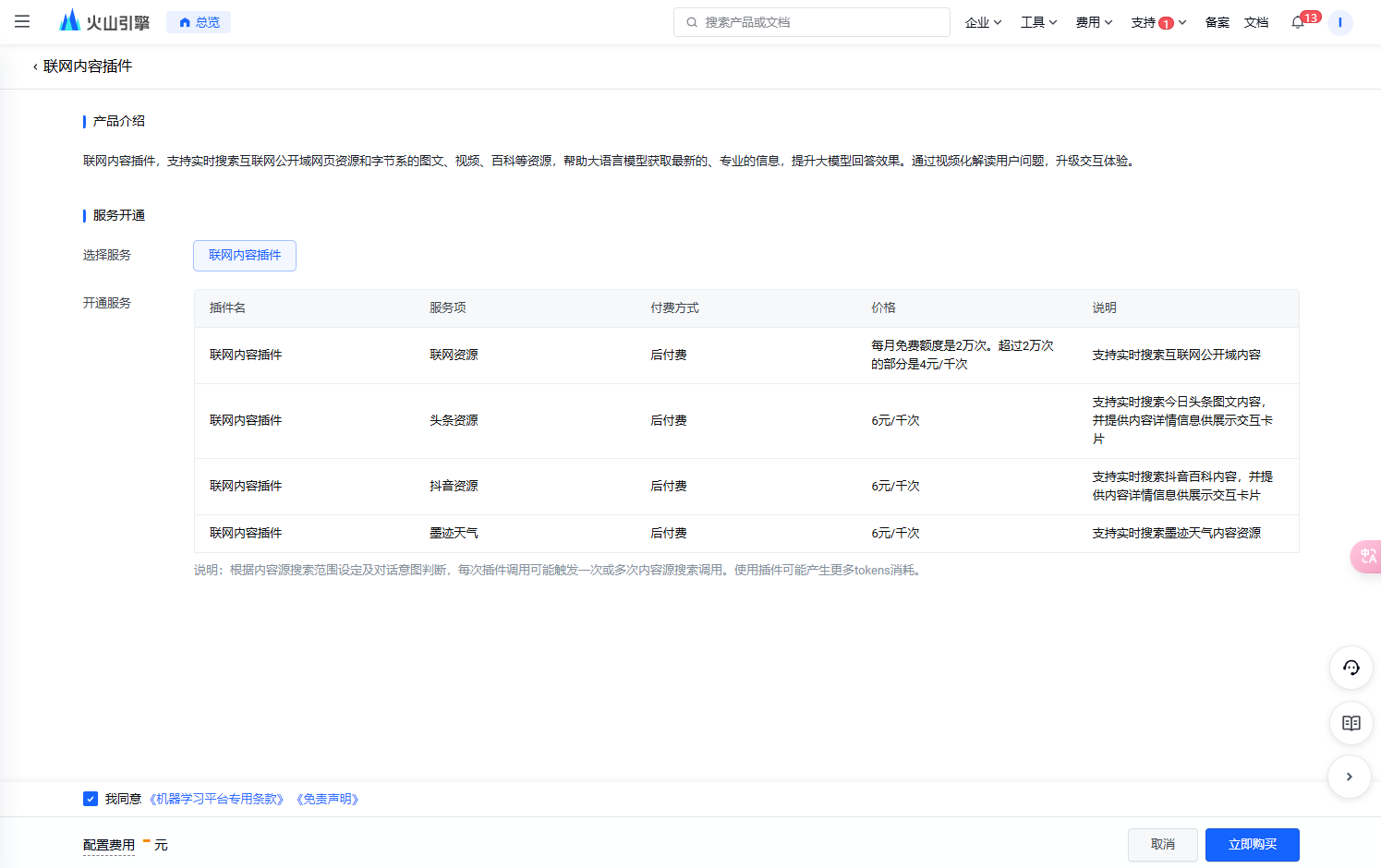This screenshot has width=1381, height=868.
Task: Expand the 工具 dropdown menu
Action: tap(1038, 22)
